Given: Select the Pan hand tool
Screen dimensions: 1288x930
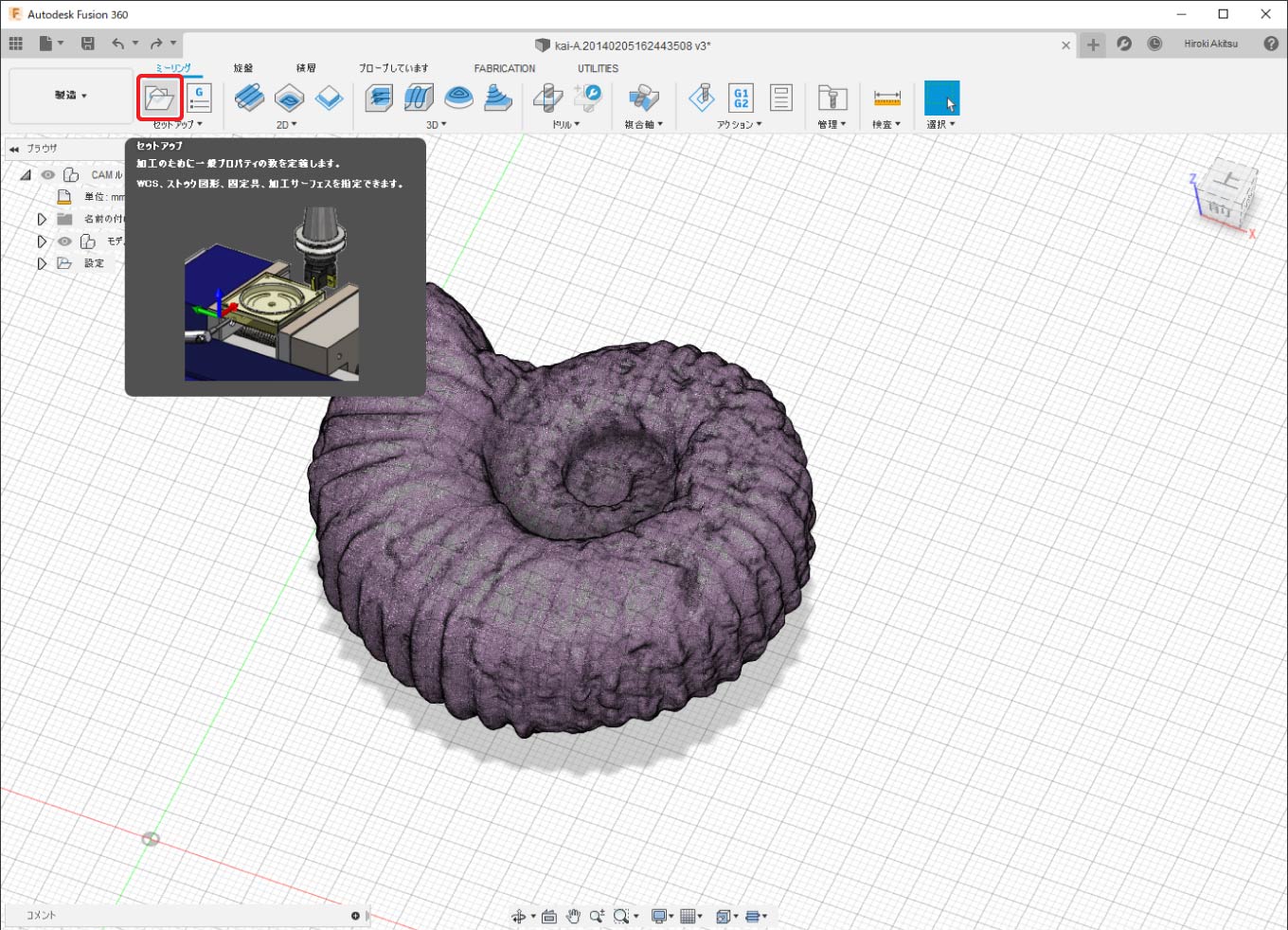Looking at the screenshot, I should [x=573, y=916].
